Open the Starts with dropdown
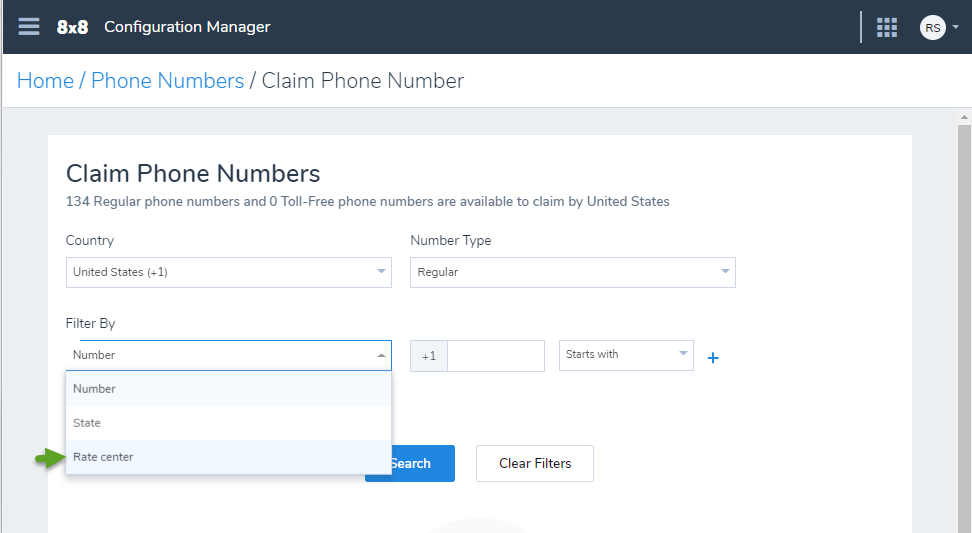Screen dimensions: 972x533 pyautogui.click(x=626, y=355)
